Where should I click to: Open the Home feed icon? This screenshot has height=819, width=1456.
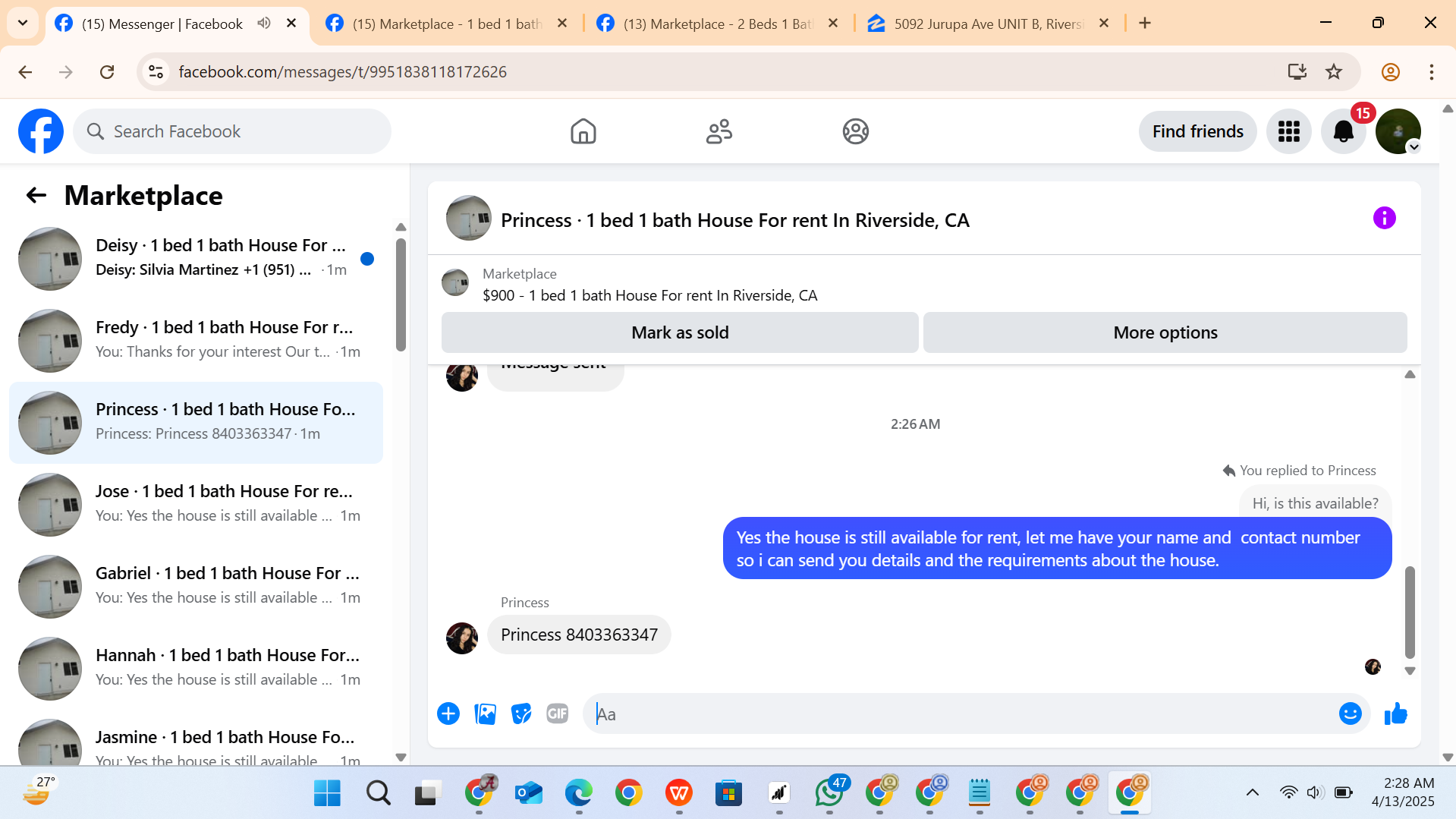[583, 131]
